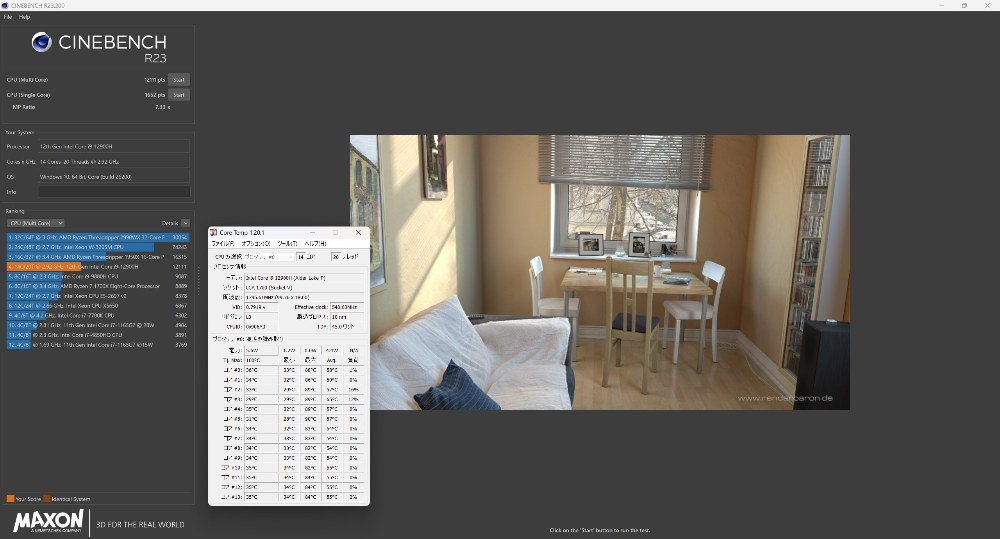Click the core count field showing 14
The image size is (1000, 539).
point(301,256)
